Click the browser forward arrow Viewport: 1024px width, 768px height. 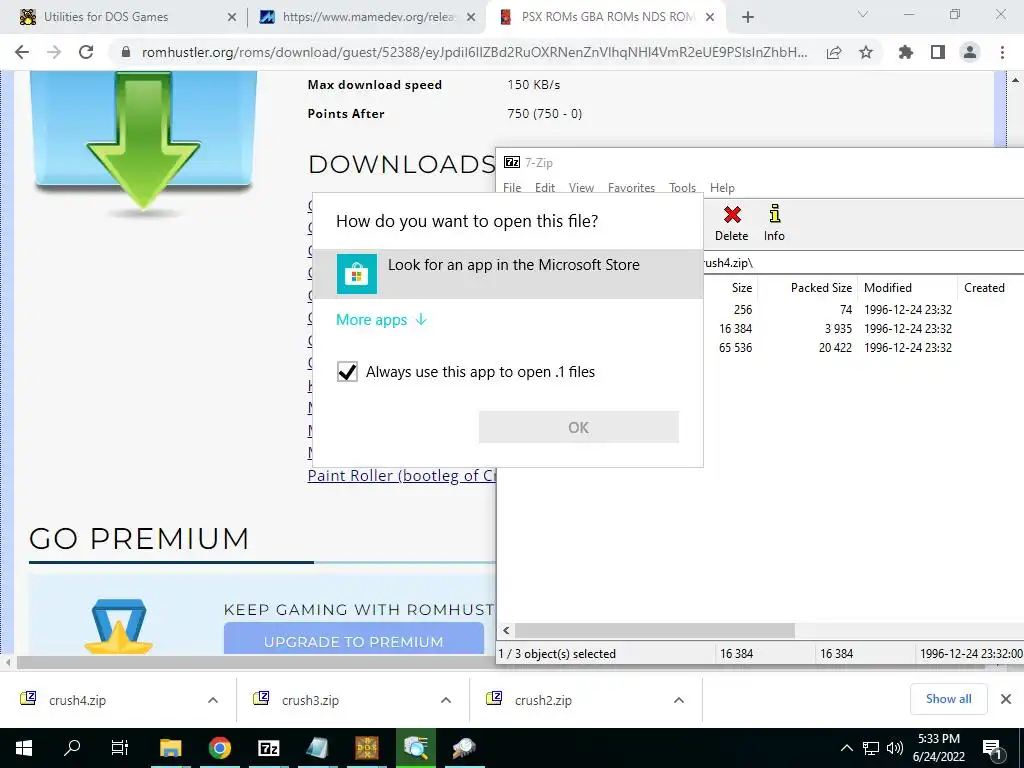click(54, 52)
